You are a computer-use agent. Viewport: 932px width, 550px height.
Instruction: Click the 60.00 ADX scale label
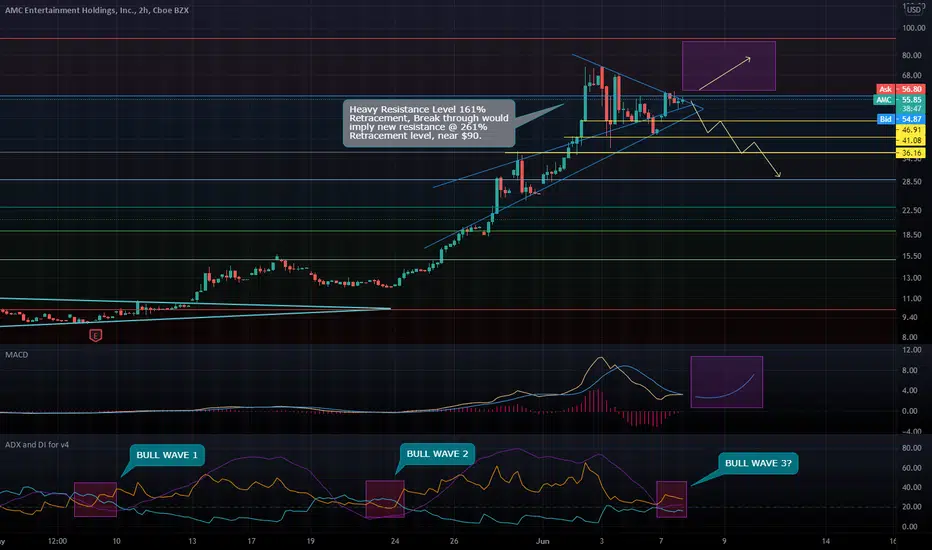pyautogui.click(x=913, y=468)
